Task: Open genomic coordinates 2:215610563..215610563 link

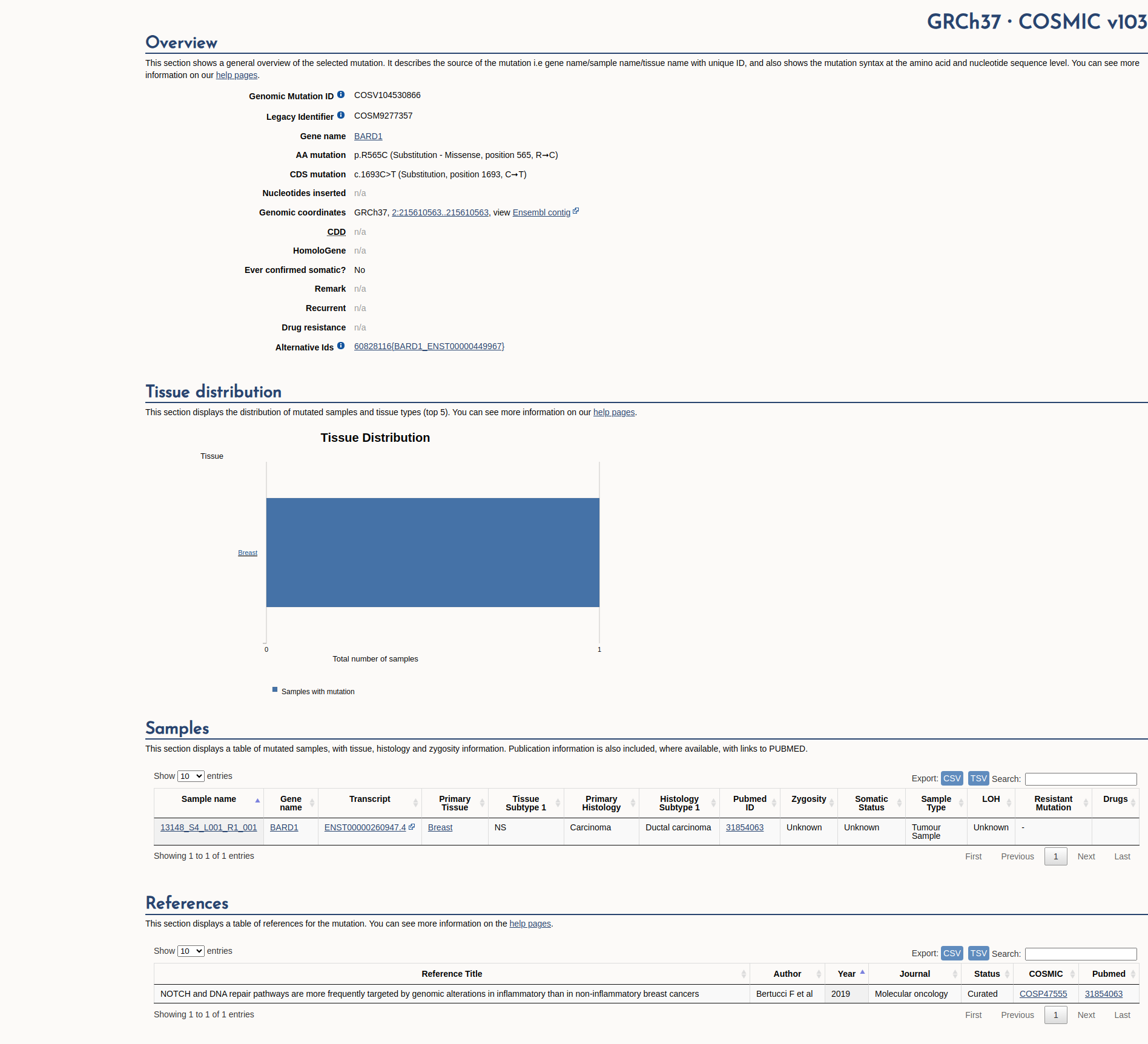Action: pyautogui.click(x=440, y=212)
